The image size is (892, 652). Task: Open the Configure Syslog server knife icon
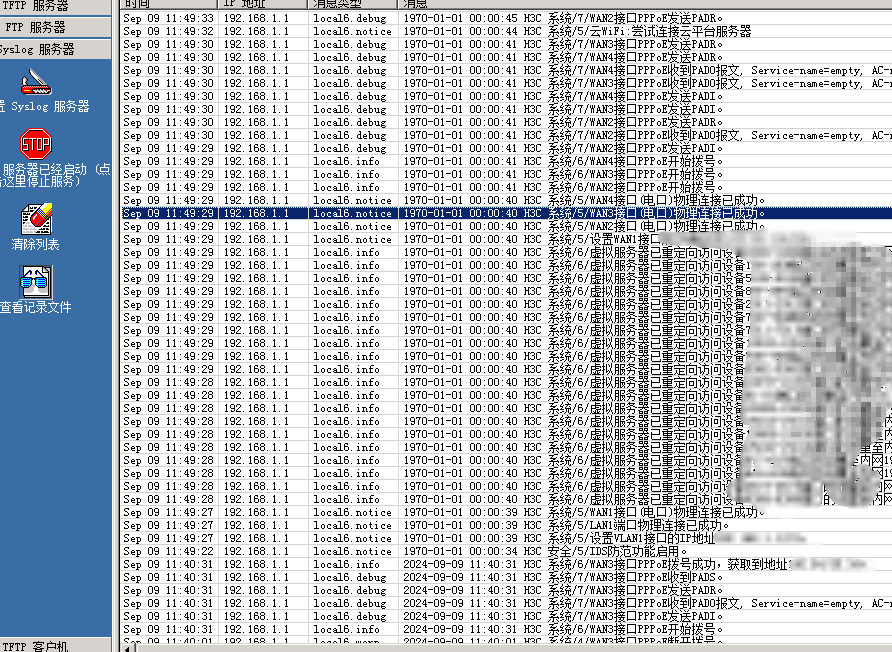tap(36, 82)
